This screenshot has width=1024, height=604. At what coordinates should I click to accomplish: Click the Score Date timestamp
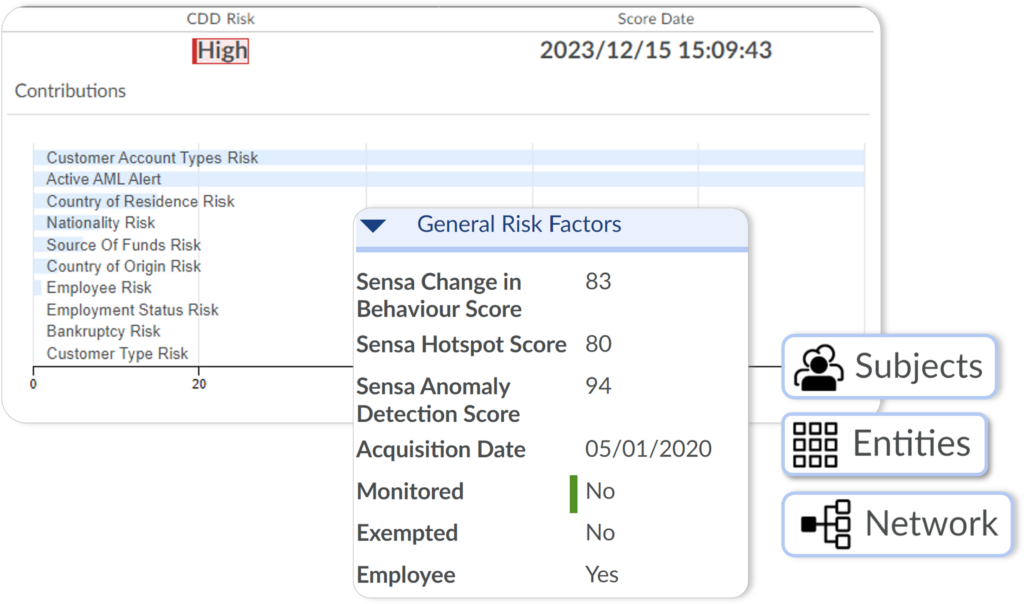pyautogui.click(x=656, y=50)
